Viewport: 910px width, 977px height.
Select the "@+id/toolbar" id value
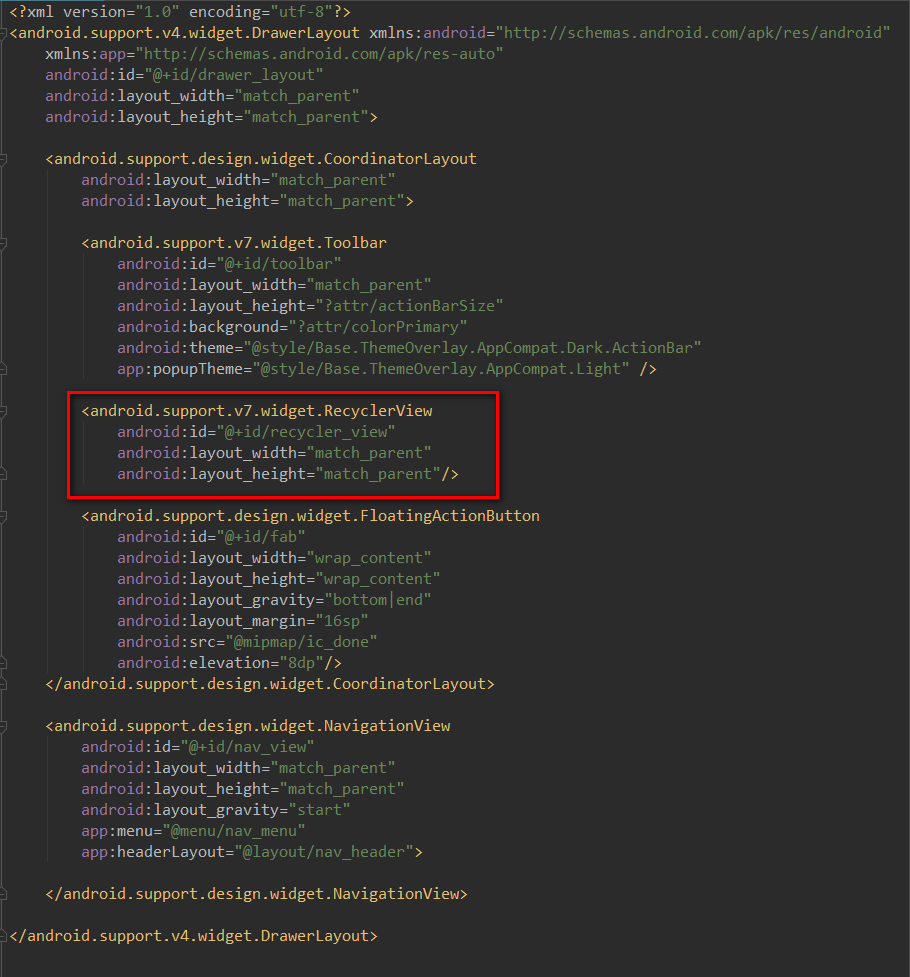tap(279, 264)
